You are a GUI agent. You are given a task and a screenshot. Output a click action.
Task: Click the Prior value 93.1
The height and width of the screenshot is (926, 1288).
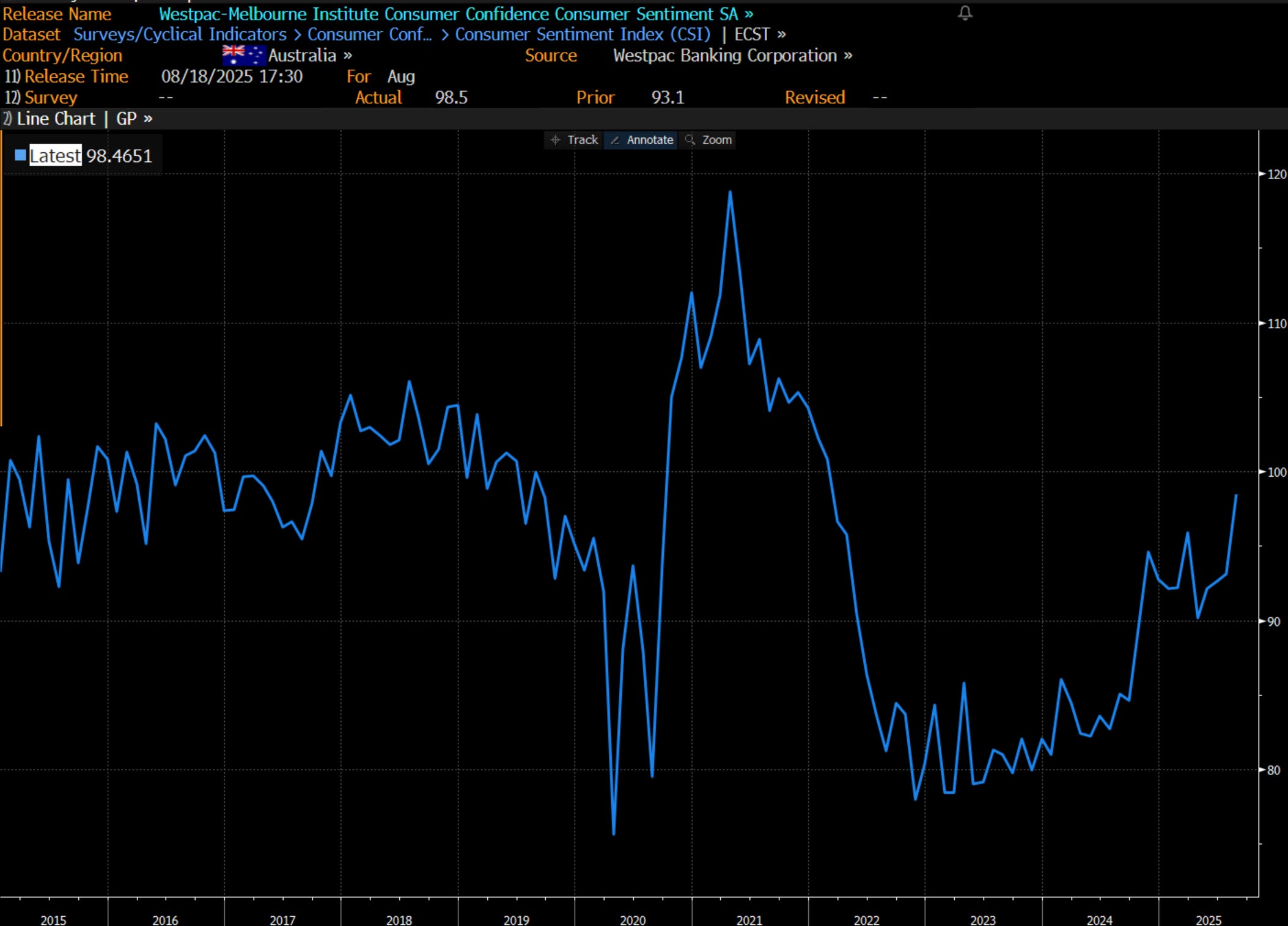[668, 98]
